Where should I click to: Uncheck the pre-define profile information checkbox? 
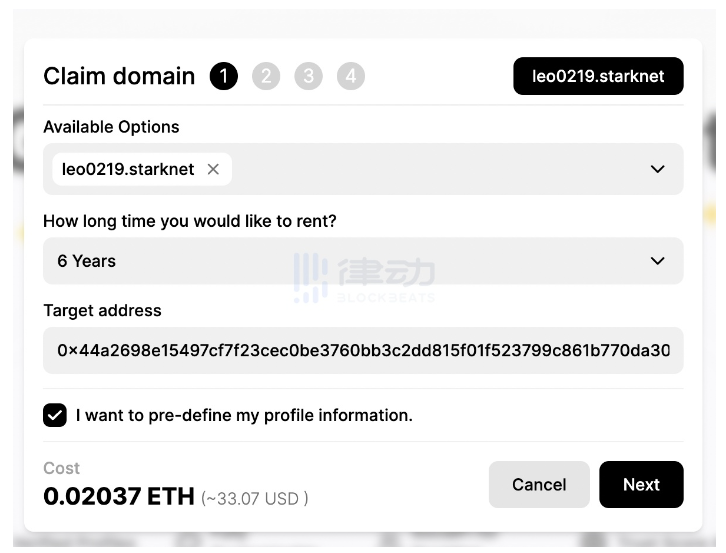[55, 415]
